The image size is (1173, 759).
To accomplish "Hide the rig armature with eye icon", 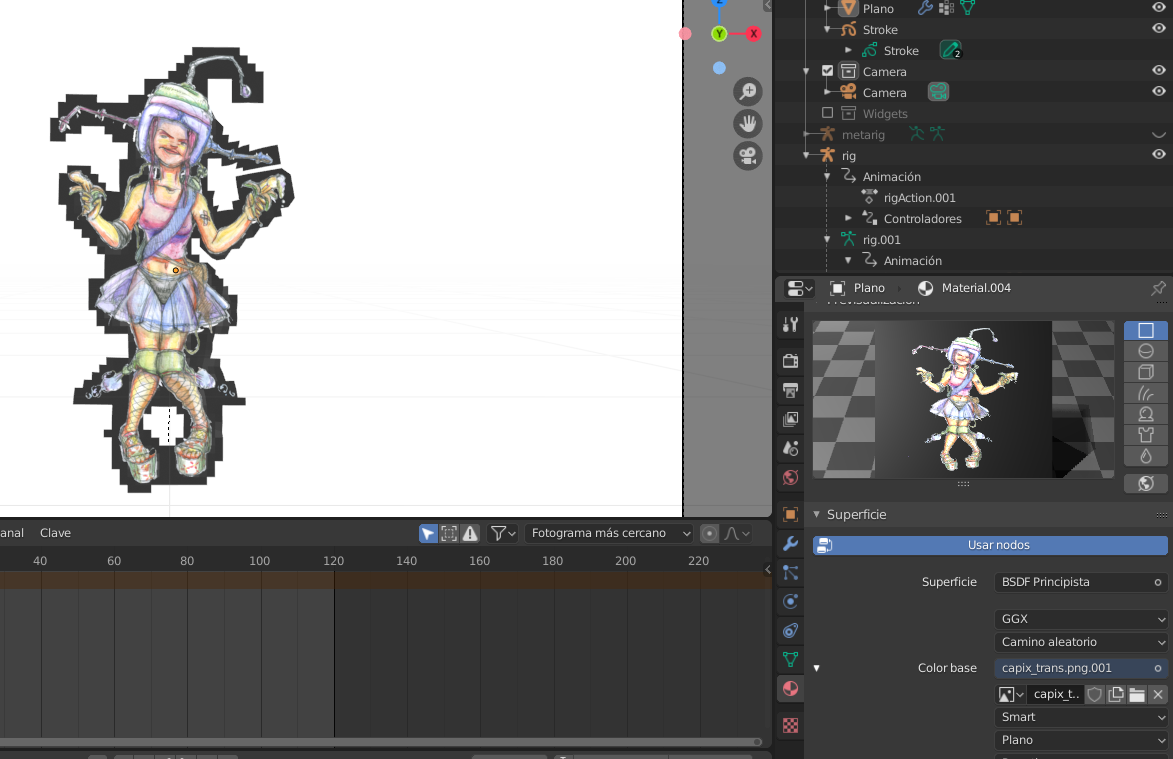I will 1159,155.
